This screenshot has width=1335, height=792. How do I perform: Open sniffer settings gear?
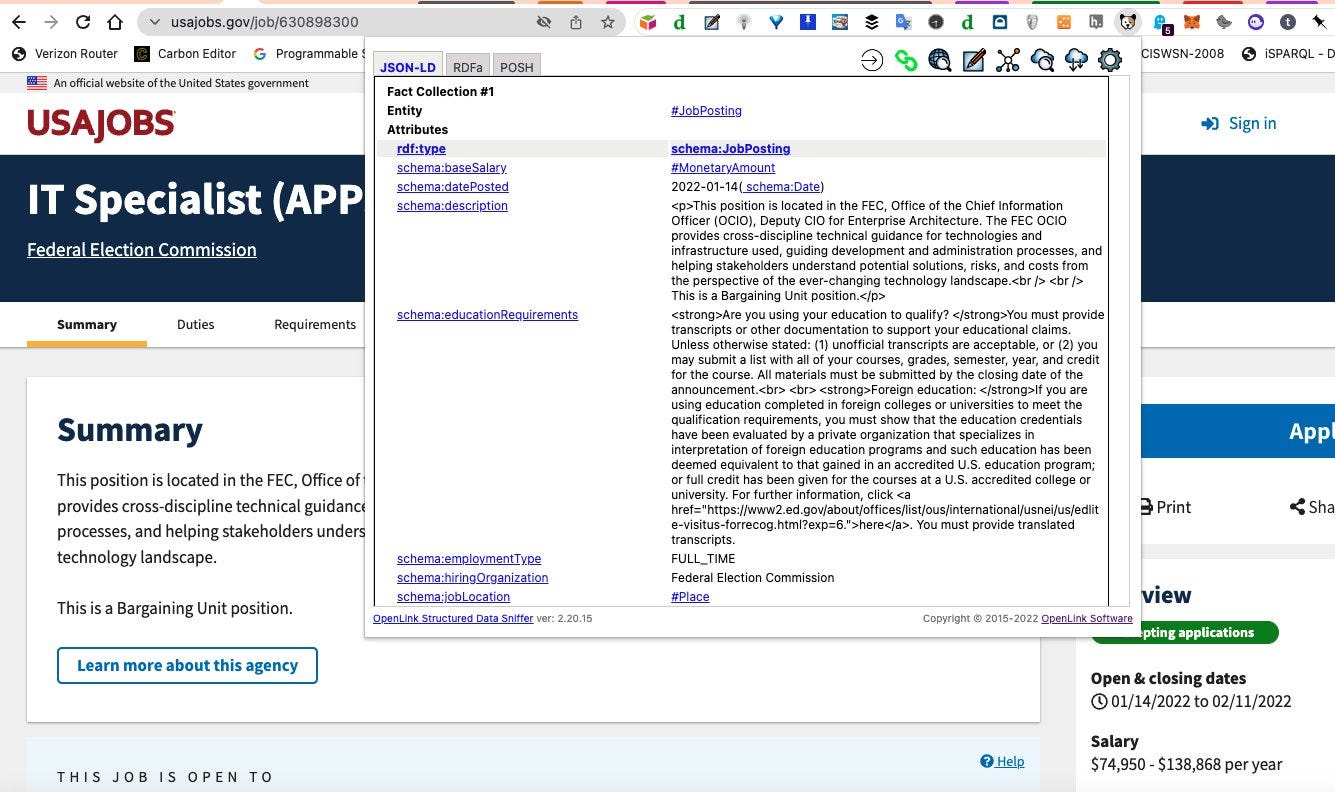(x=1110, y=61)
